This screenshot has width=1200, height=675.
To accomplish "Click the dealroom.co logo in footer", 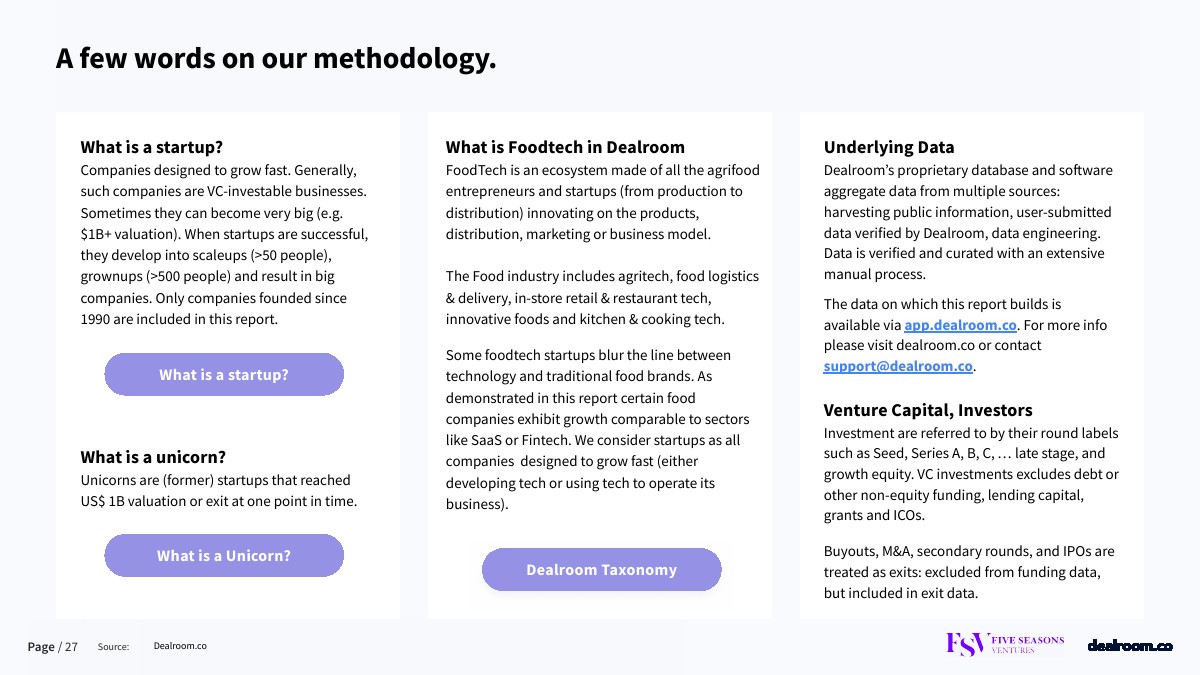I will 1130,646.
